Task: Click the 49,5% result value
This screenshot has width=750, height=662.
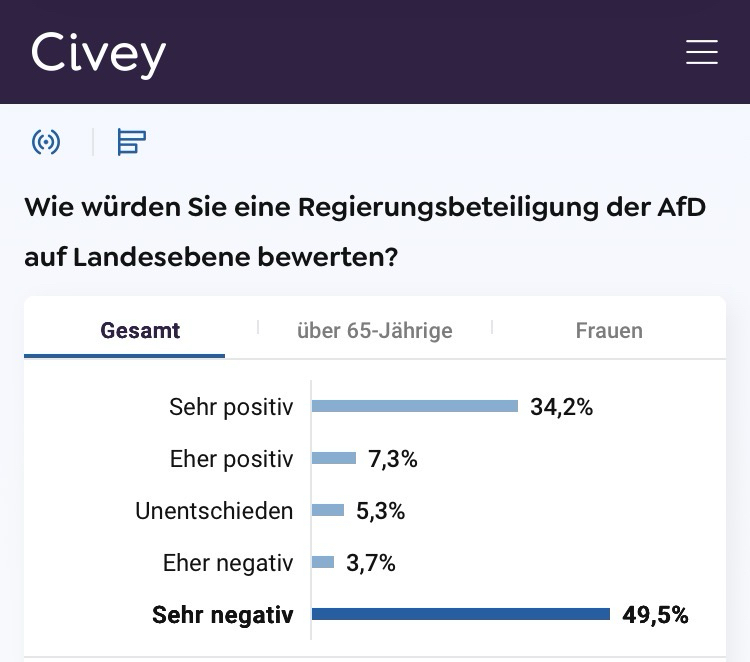Action: coord(655,615)
